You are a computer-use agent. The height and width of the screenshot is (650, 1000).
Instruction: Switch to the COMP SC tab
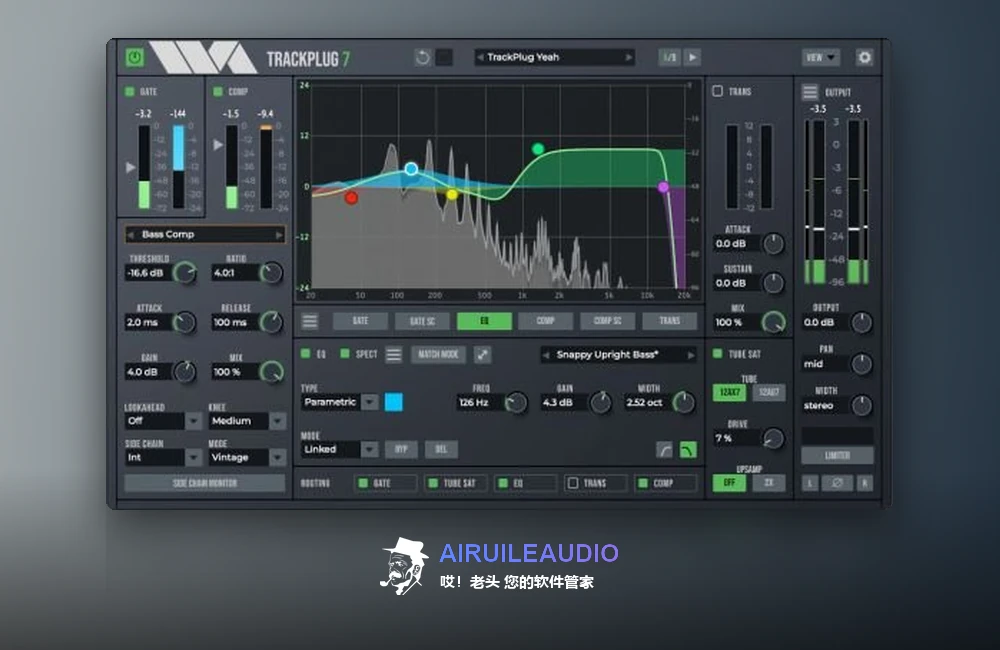pyautogui.click(x=608, y=321)
